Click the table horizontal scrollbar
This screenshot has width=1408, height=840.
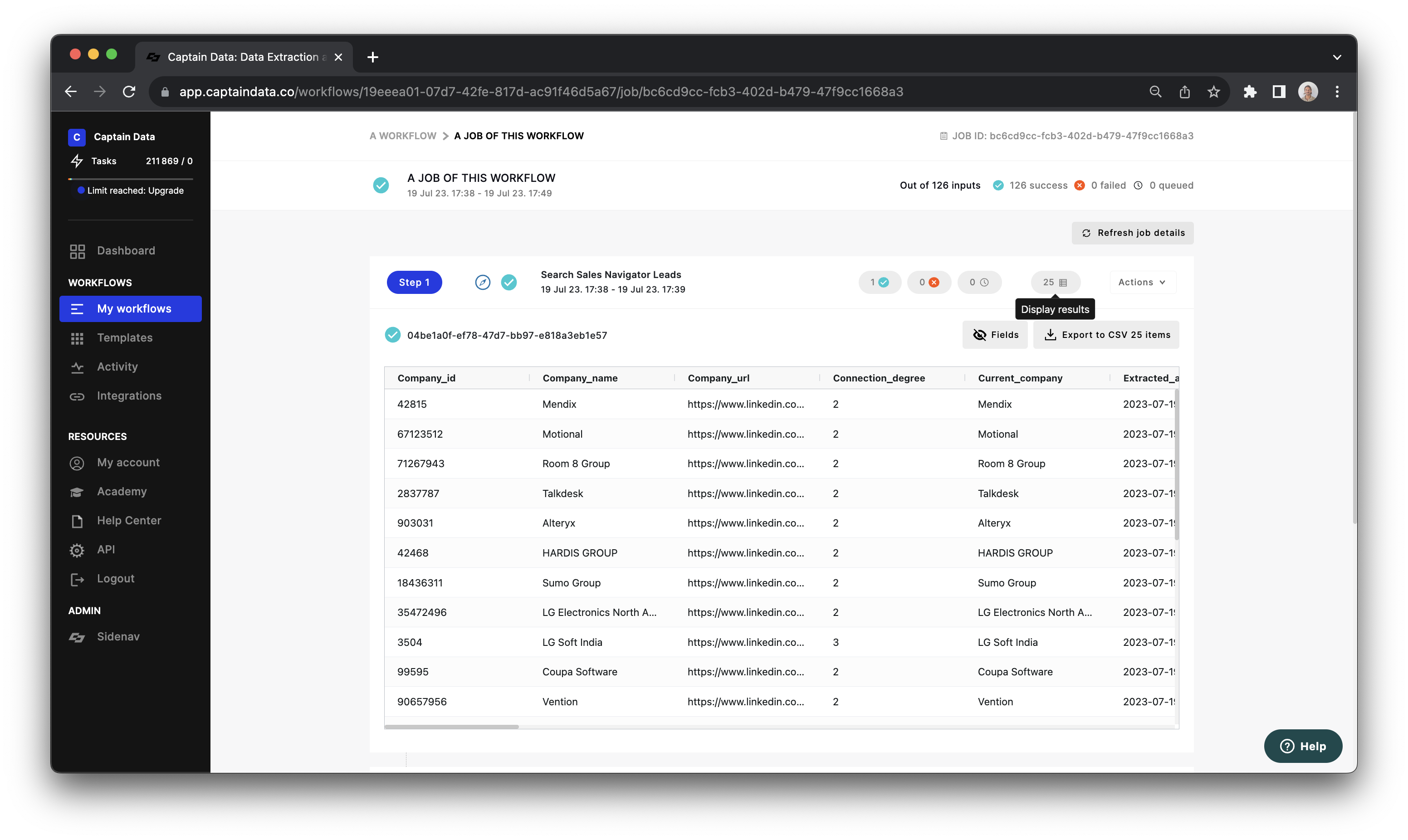(x=452, y=727)
